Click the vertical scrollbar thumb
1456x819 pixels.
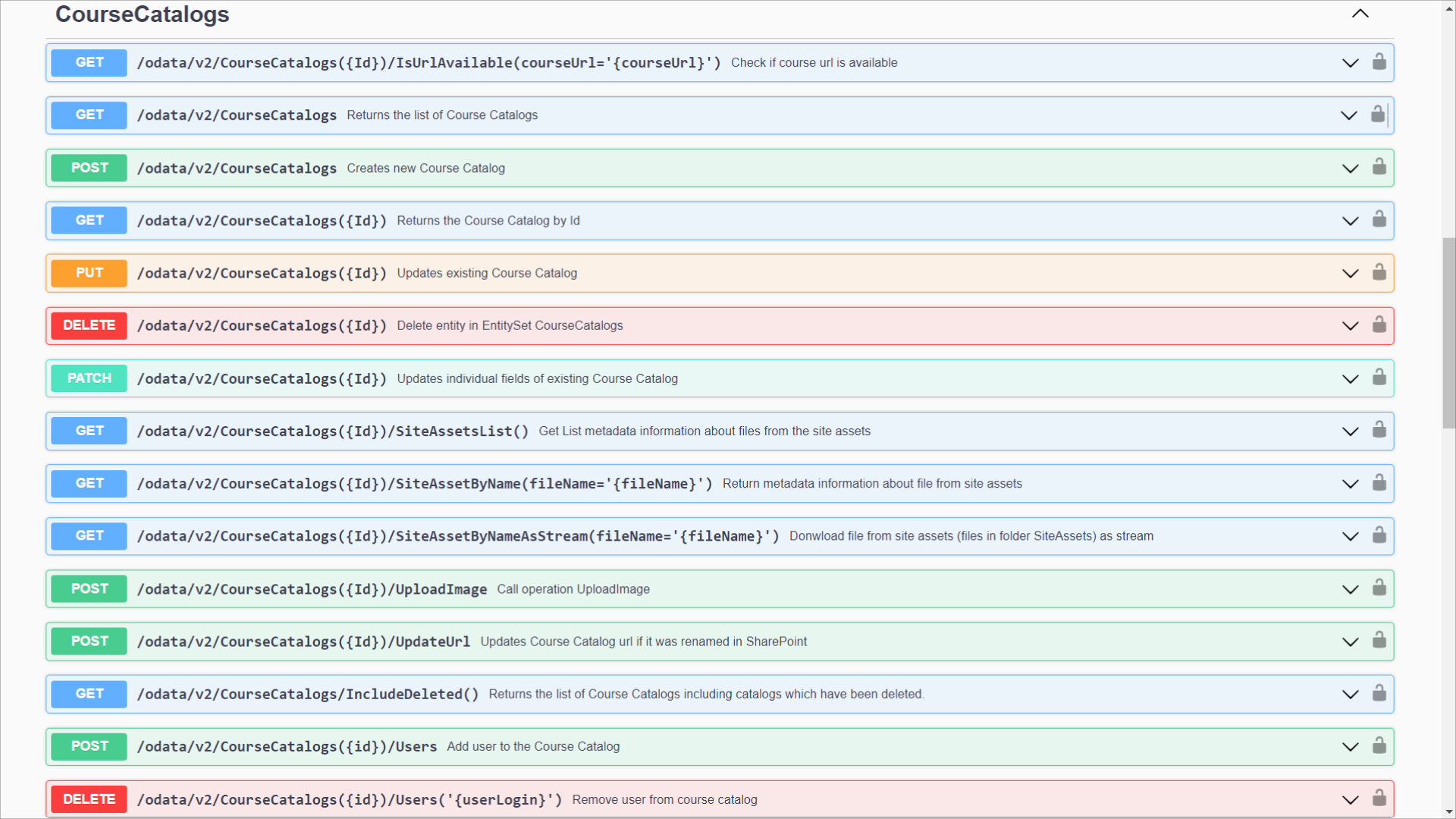click(x=1448, y=334)
